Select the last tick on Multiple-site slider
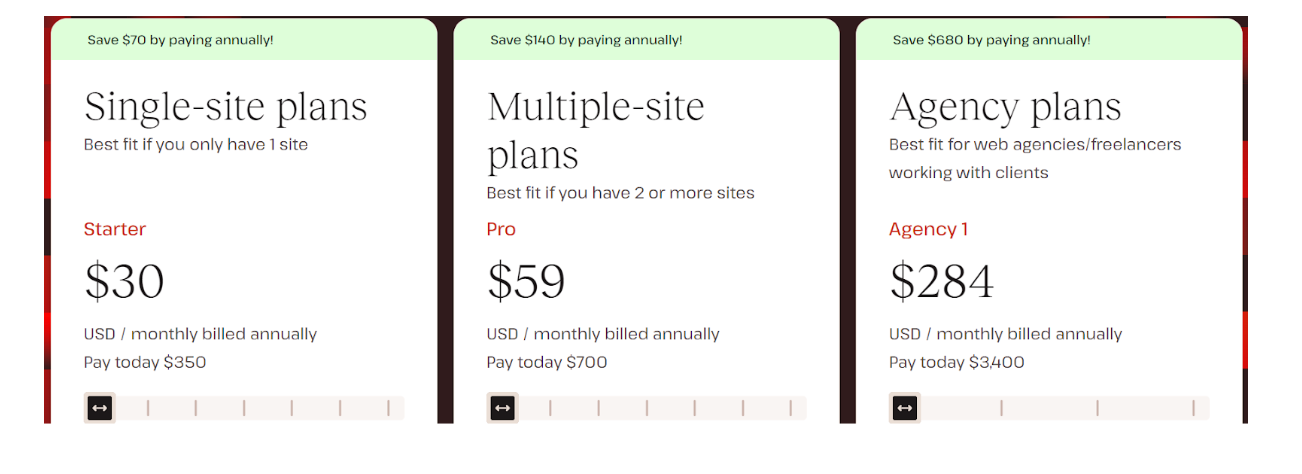This screenshot has width=1302, height=474. tap(790, 408)
